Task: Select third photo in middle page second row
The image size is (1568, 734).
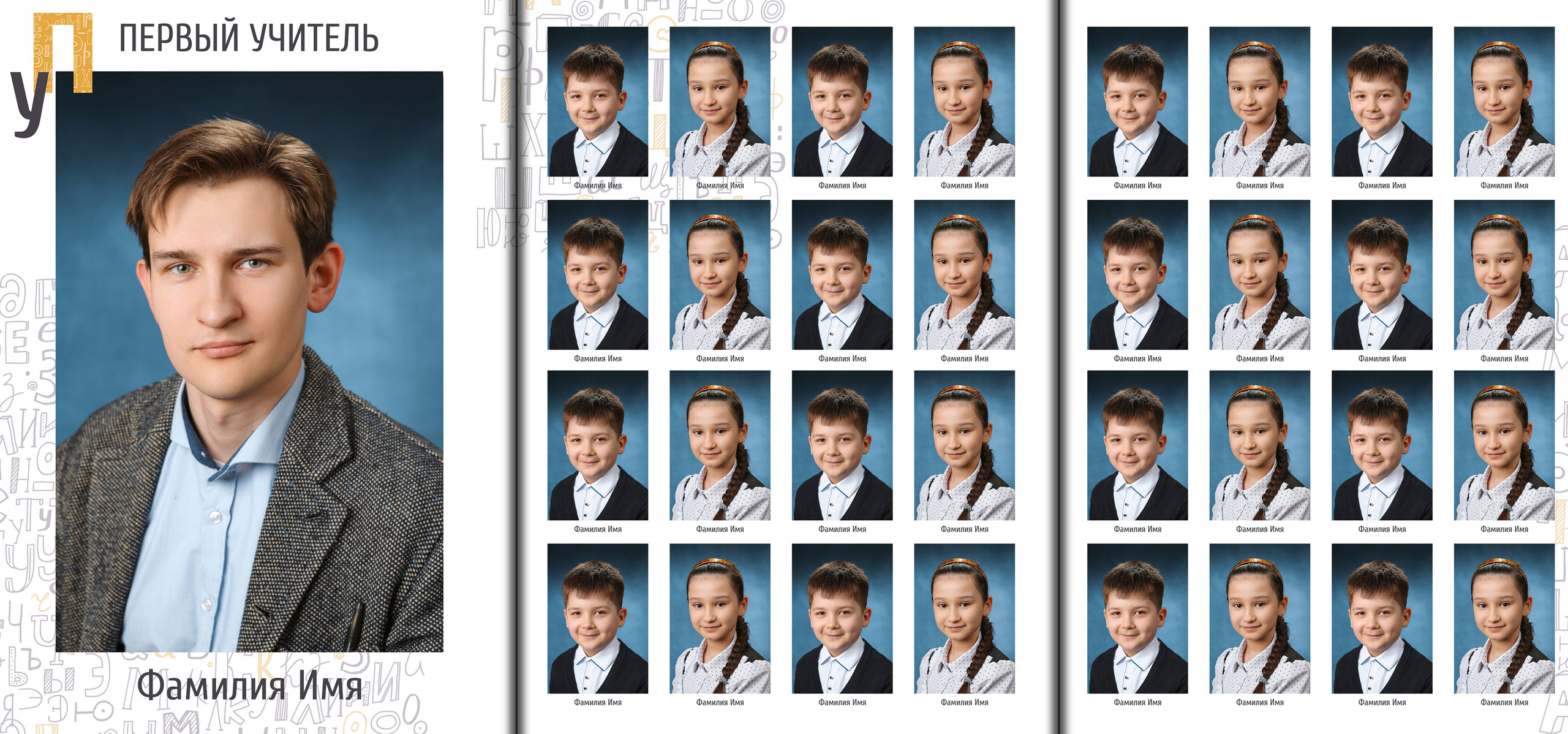Action: click(842, 274)
